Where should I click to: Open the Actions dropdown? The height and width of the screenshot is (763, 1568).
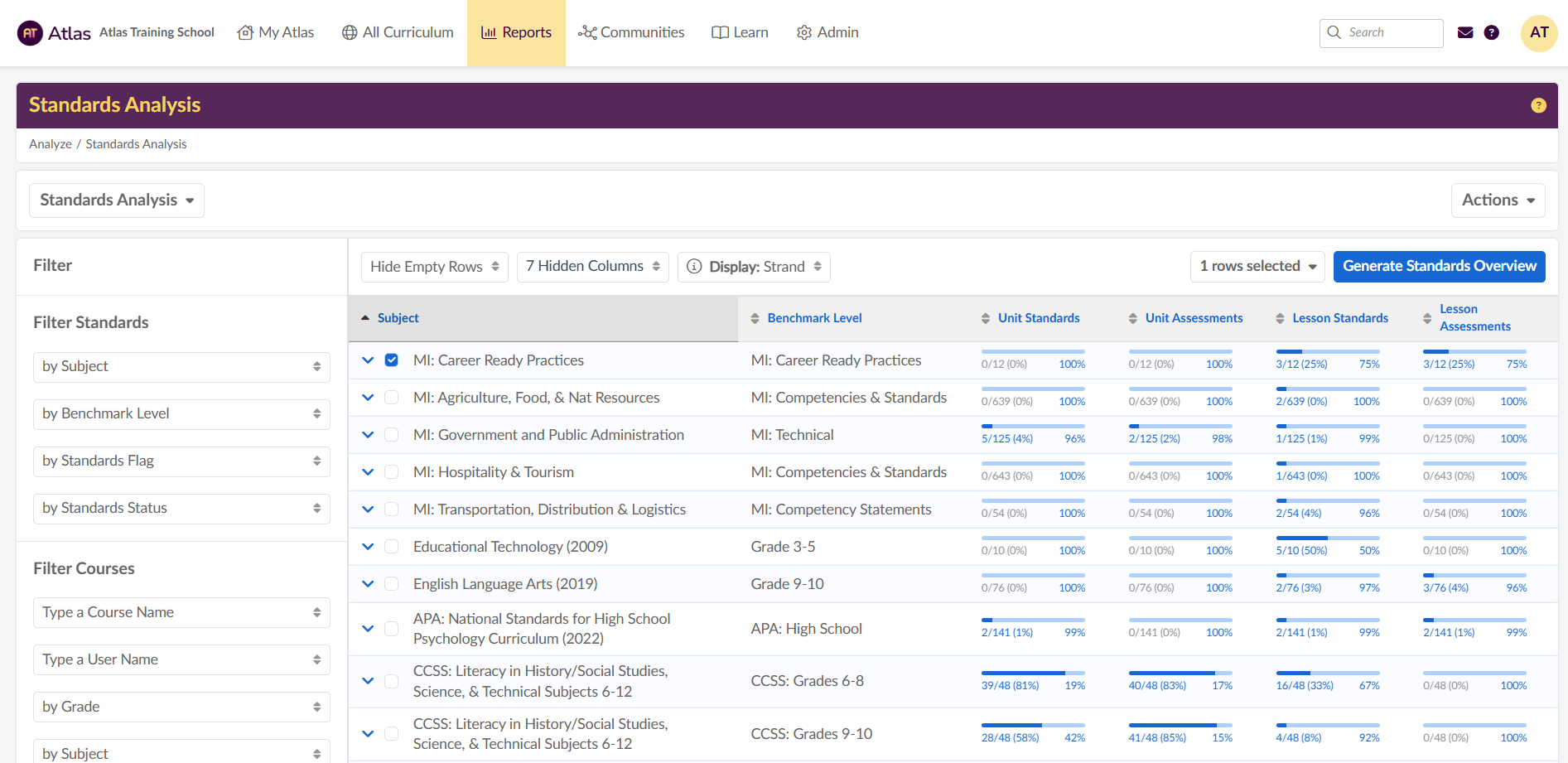(x=1497, y=200)
